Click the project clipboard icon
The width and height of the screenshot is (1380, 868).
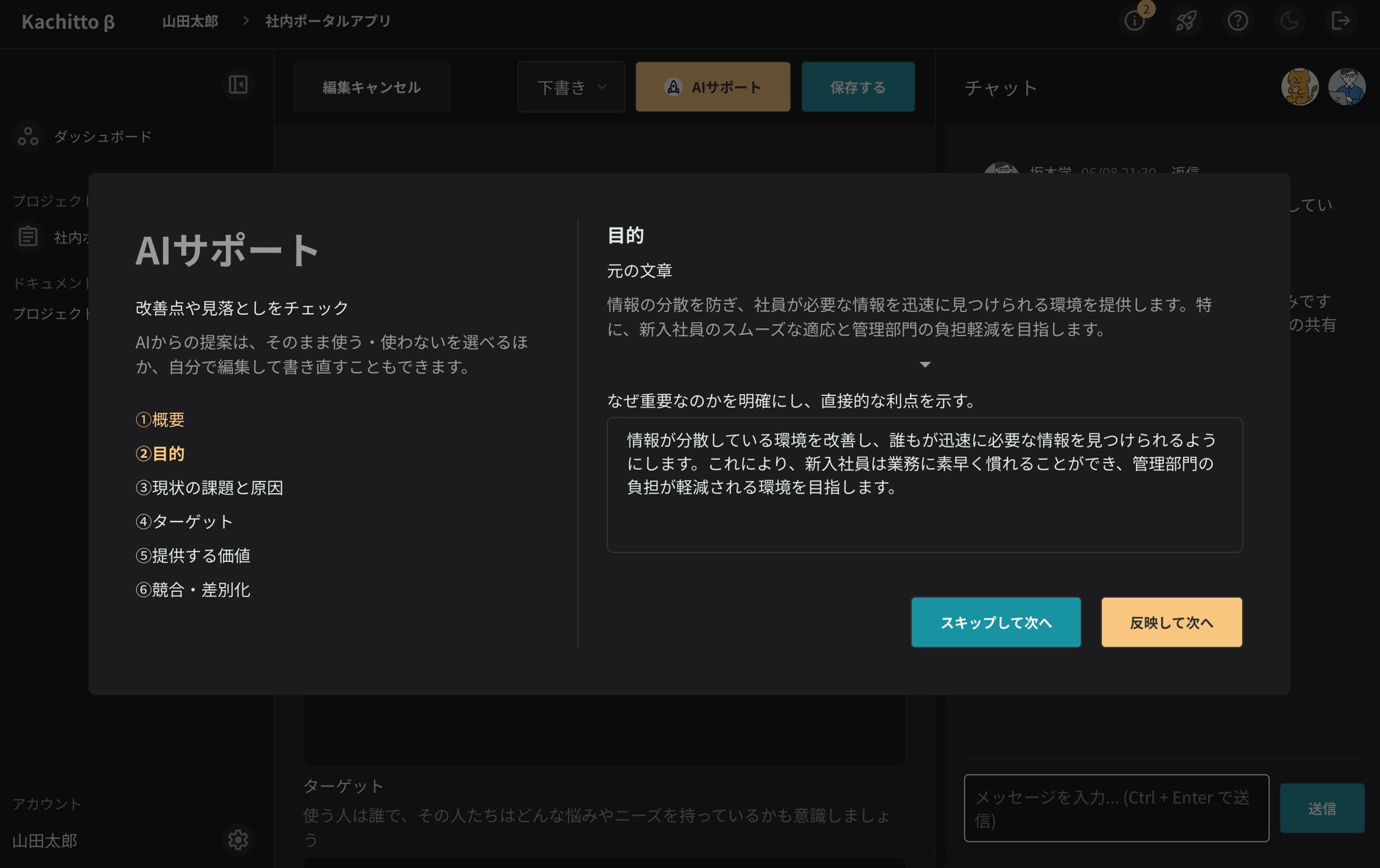[x=28, y=236]
